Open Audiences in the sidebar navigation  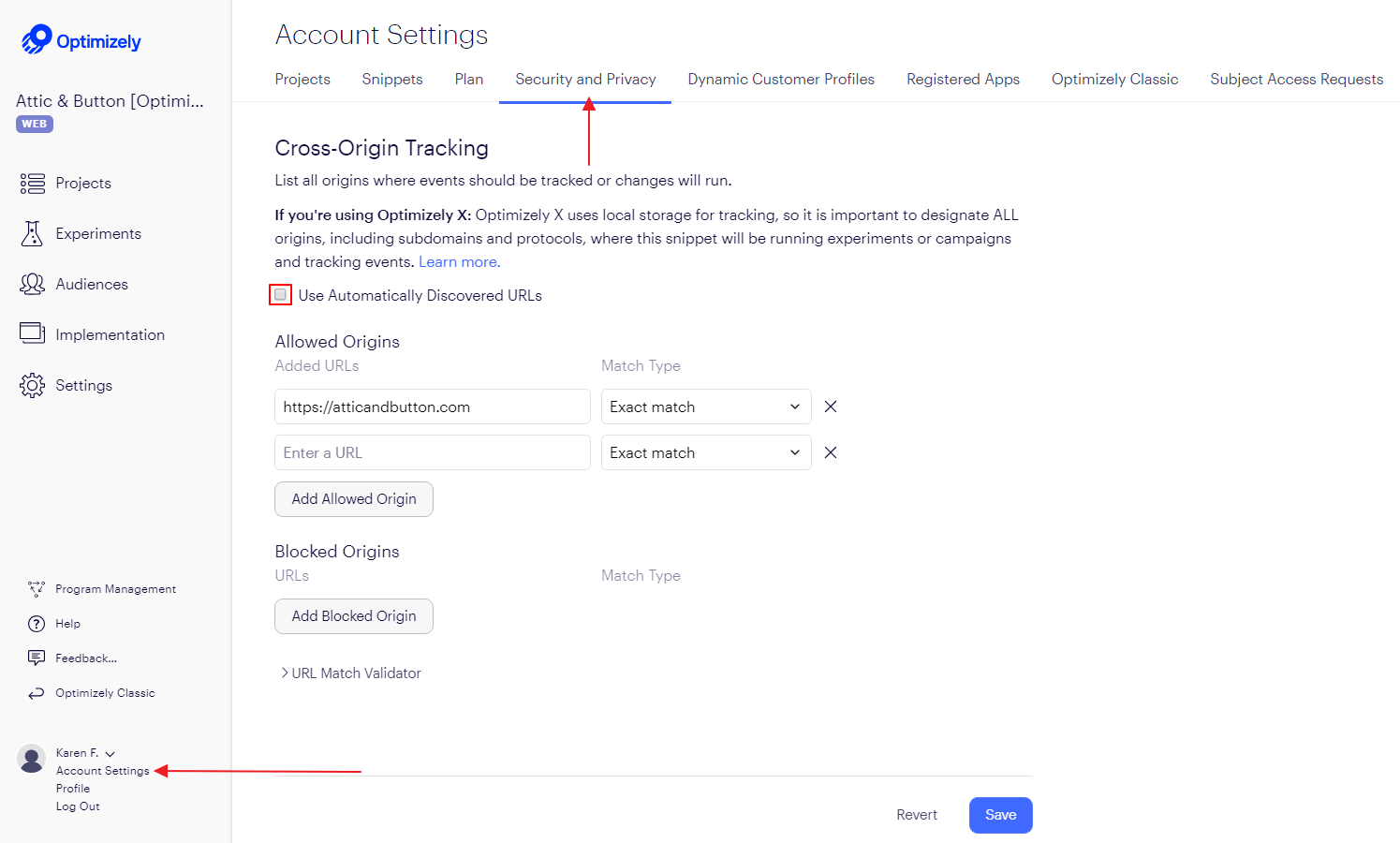[92, 285]
